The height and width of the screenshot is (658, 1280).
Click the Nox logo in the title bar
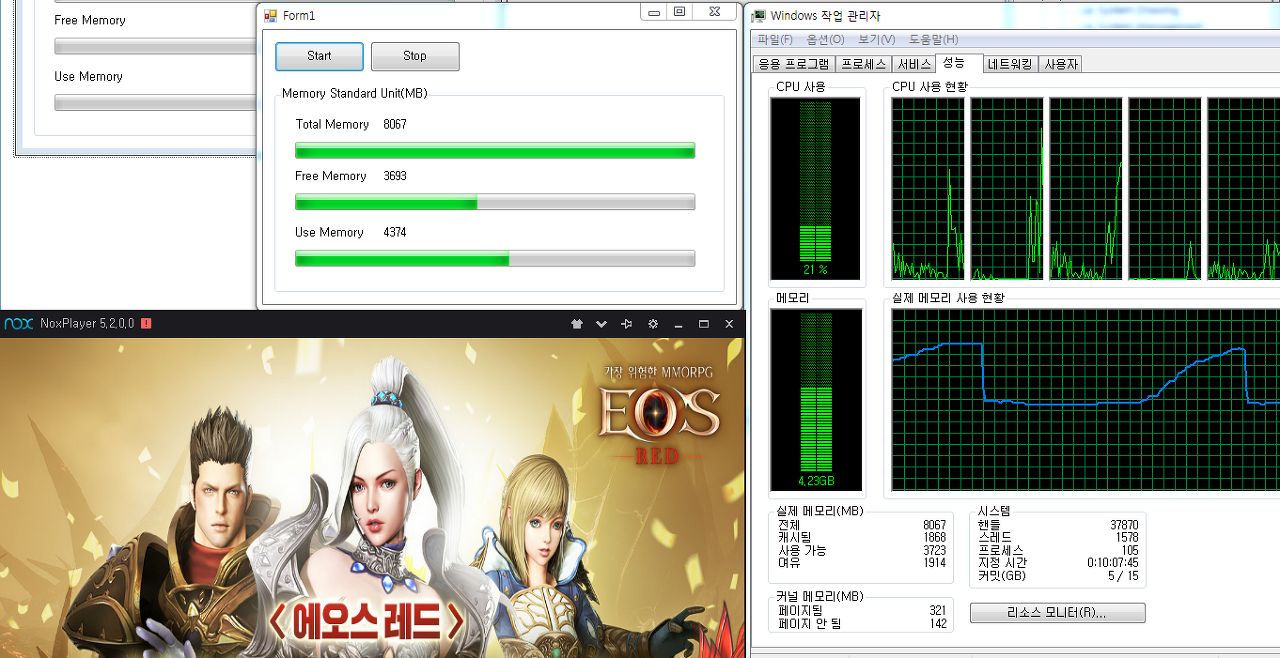pos(19,323)
